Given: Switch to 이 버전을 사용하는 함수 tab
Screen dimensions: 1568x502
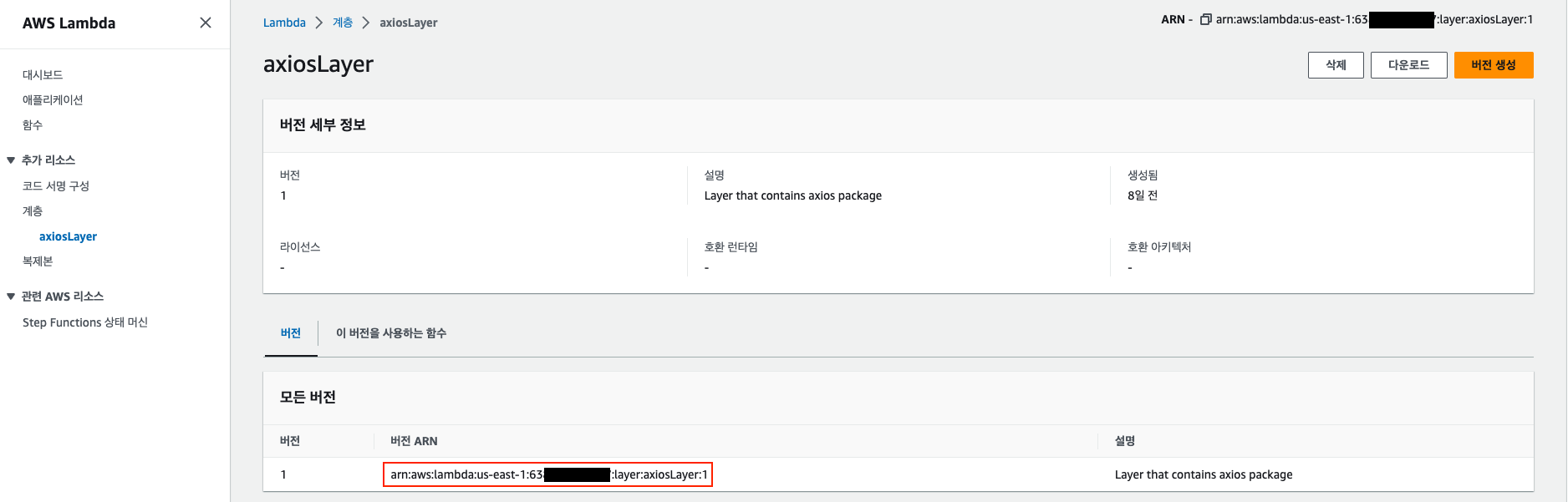Looking at the screenshot, I should click(391, 333).
